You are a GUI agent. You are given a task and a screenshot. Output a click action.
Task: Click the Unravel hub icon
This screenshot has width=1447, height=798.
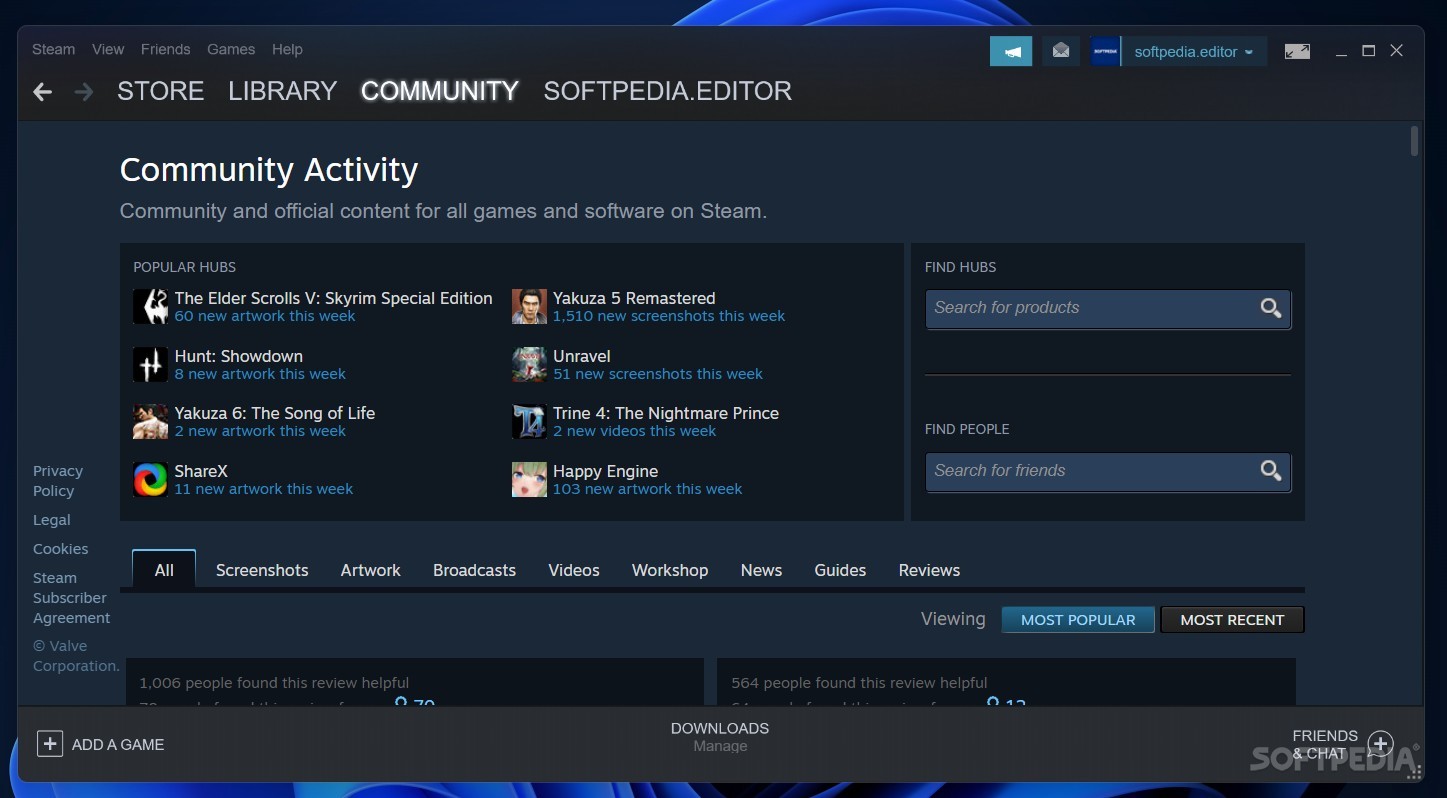click(x=530, y=364)
